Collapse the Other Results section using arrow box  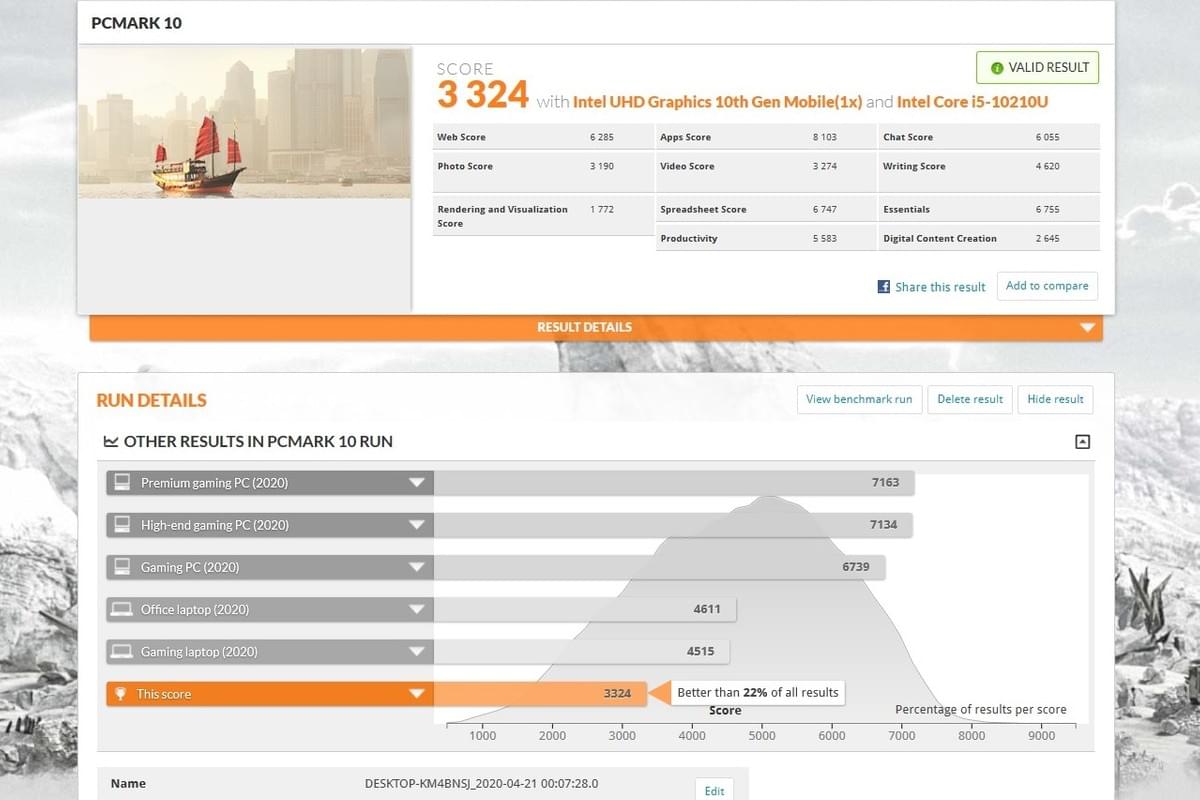click(1082, 441)
